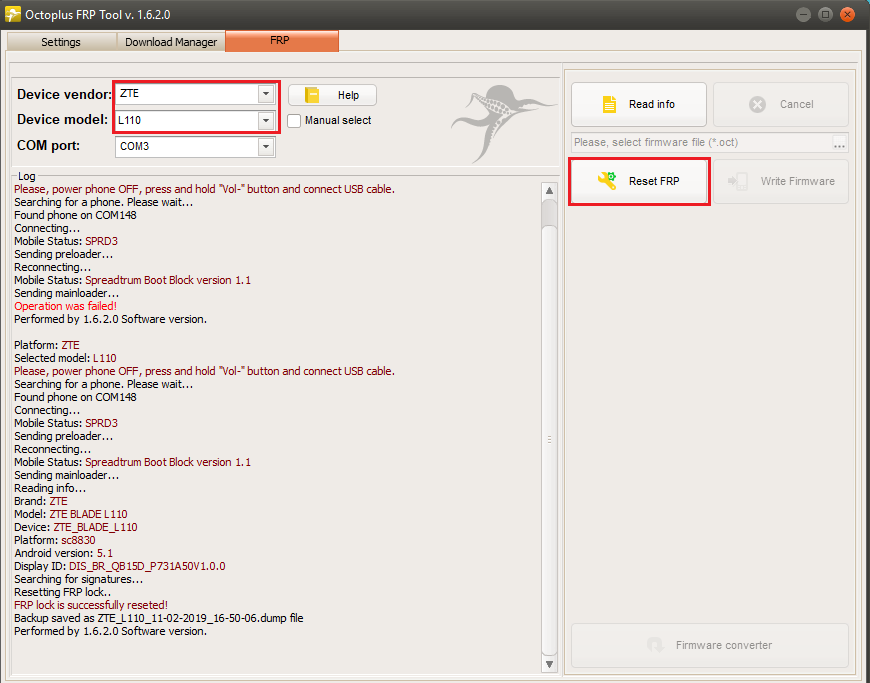
Task: Click the "Searching for signatures..." log line
Action: coord(79,579)
